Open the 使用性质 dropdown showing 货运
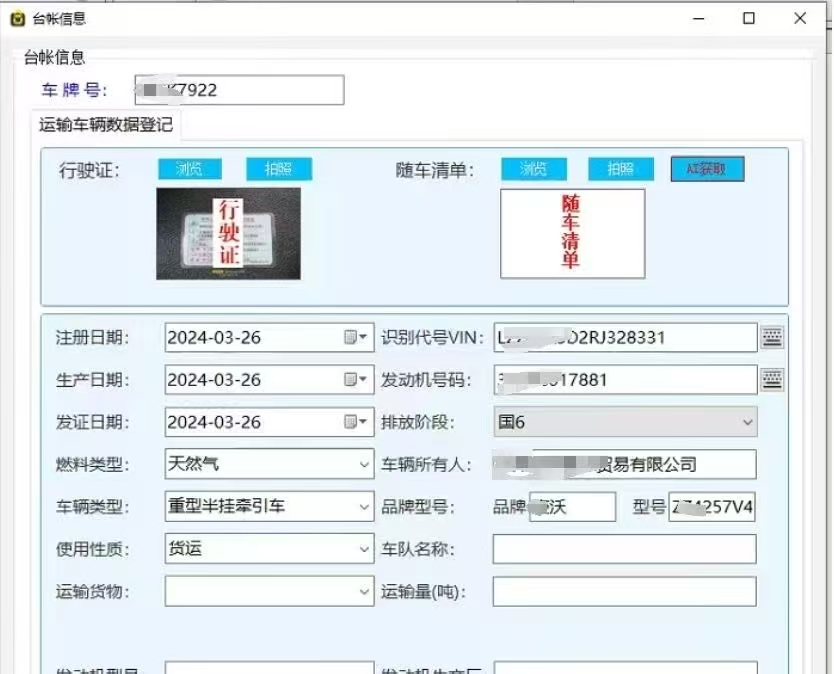834x674 pixels. tap(363, 549)
